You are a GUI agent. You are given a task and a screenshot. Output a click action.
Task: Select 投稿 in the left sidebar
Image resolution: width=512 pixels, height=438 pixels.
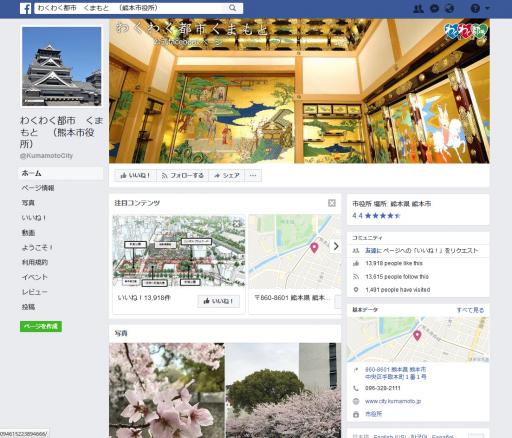pos(28,307)
